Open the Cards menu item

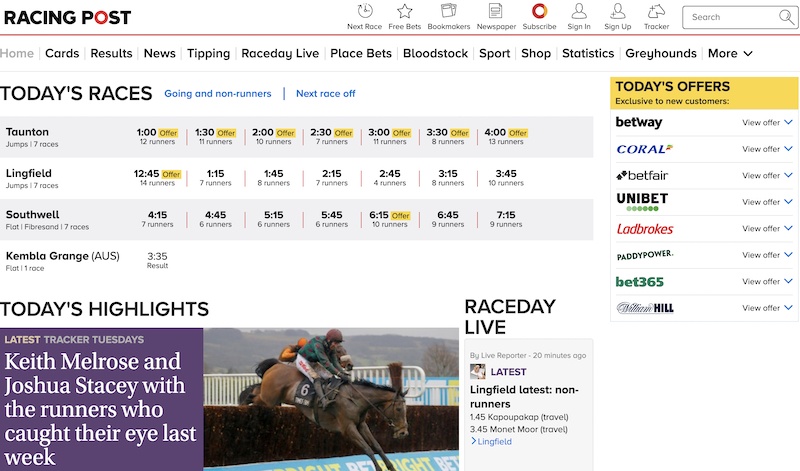[62, 53]
